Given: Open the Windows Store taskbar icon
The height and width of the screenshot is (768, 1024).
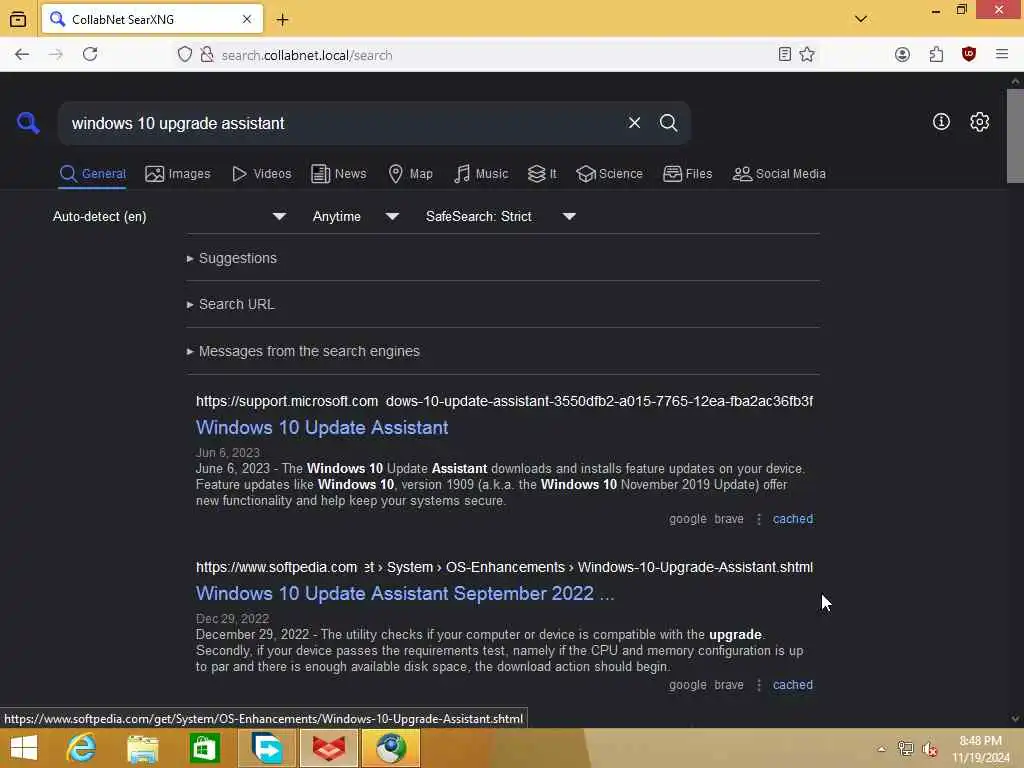Looking at the screenshot, I should tap(204, 748).
